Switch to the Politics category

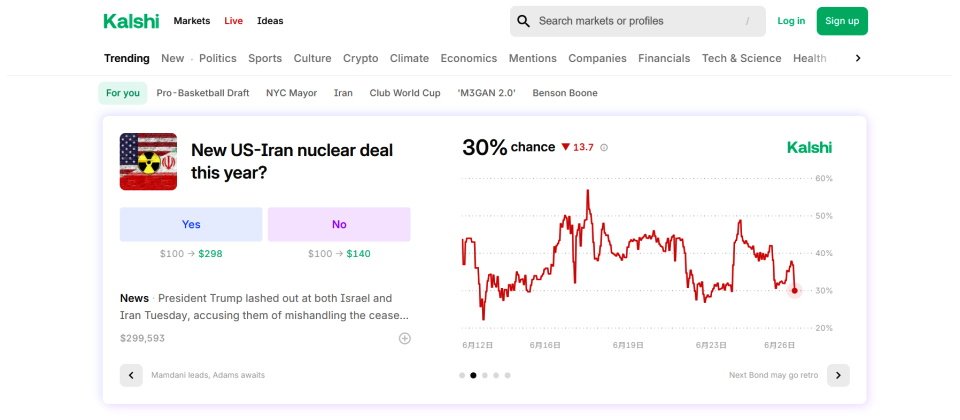pos(218,58)
